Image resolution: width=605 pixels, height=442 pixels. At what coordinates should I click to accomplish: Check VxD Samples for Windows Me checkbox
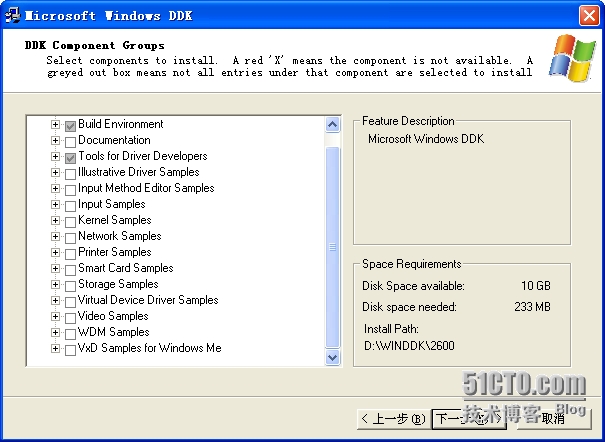[70, 350]
